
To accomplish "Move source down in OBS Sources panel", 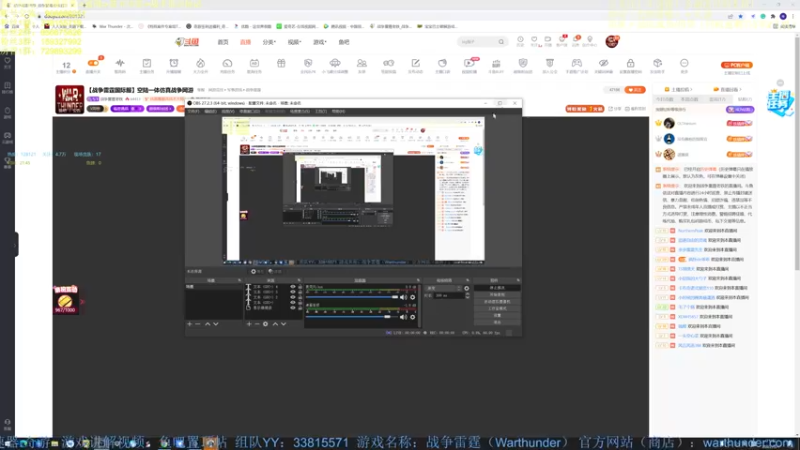I will (x=284, y=324).
